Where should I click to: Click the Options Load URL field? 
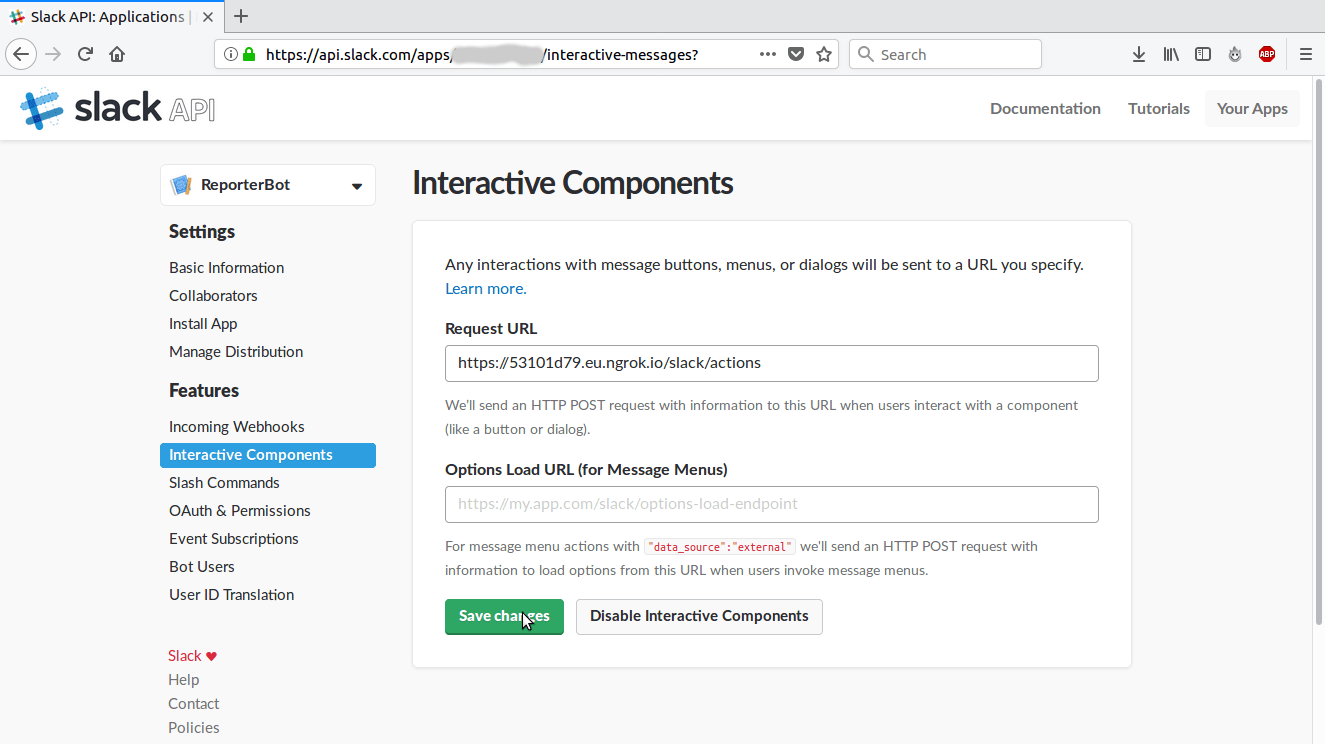click(771, 504)
